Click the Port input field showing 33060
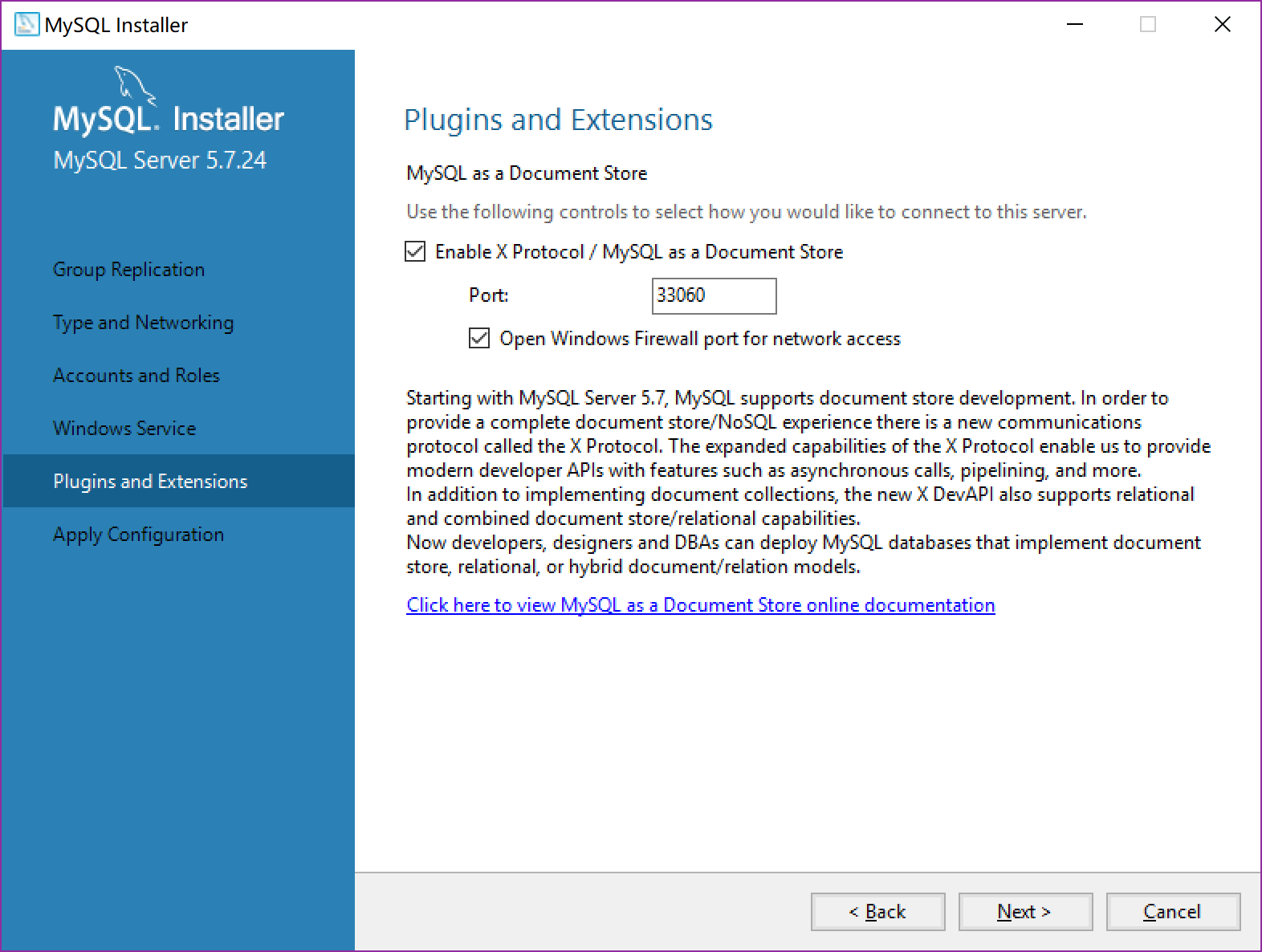The width and height of the screenshot is (1262, 952). pos(714,295)
